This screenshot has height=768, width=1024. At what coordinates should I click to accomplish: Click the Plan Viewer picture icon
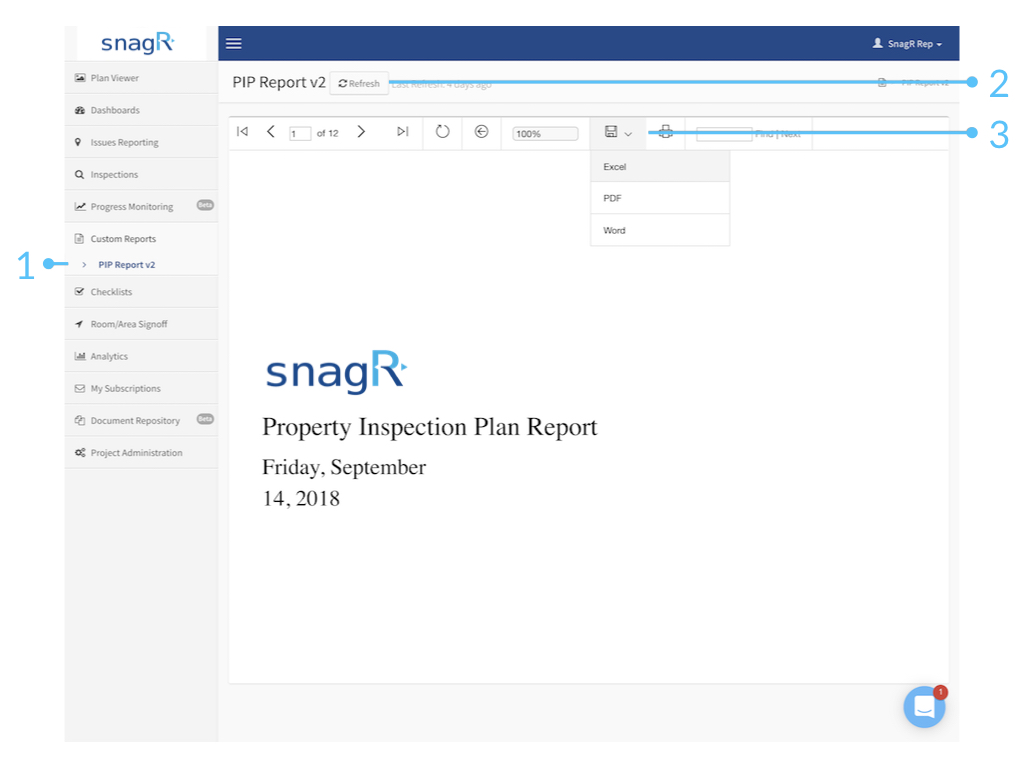[x=80, y=78]
